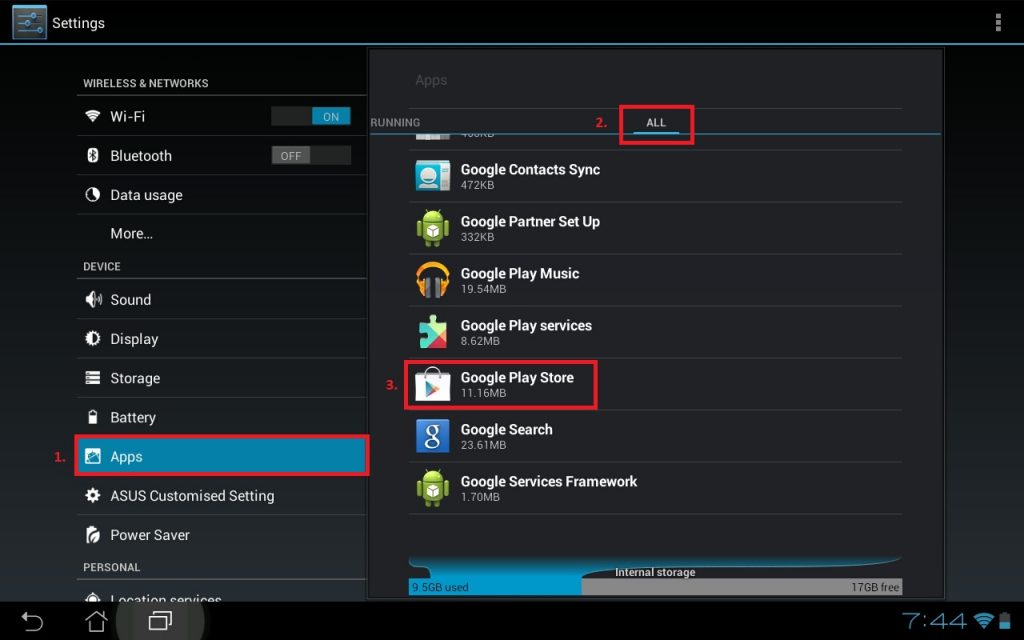Open Google Play Music app info
Viewport: 1024px width, 640px height.
coord(655,280)
